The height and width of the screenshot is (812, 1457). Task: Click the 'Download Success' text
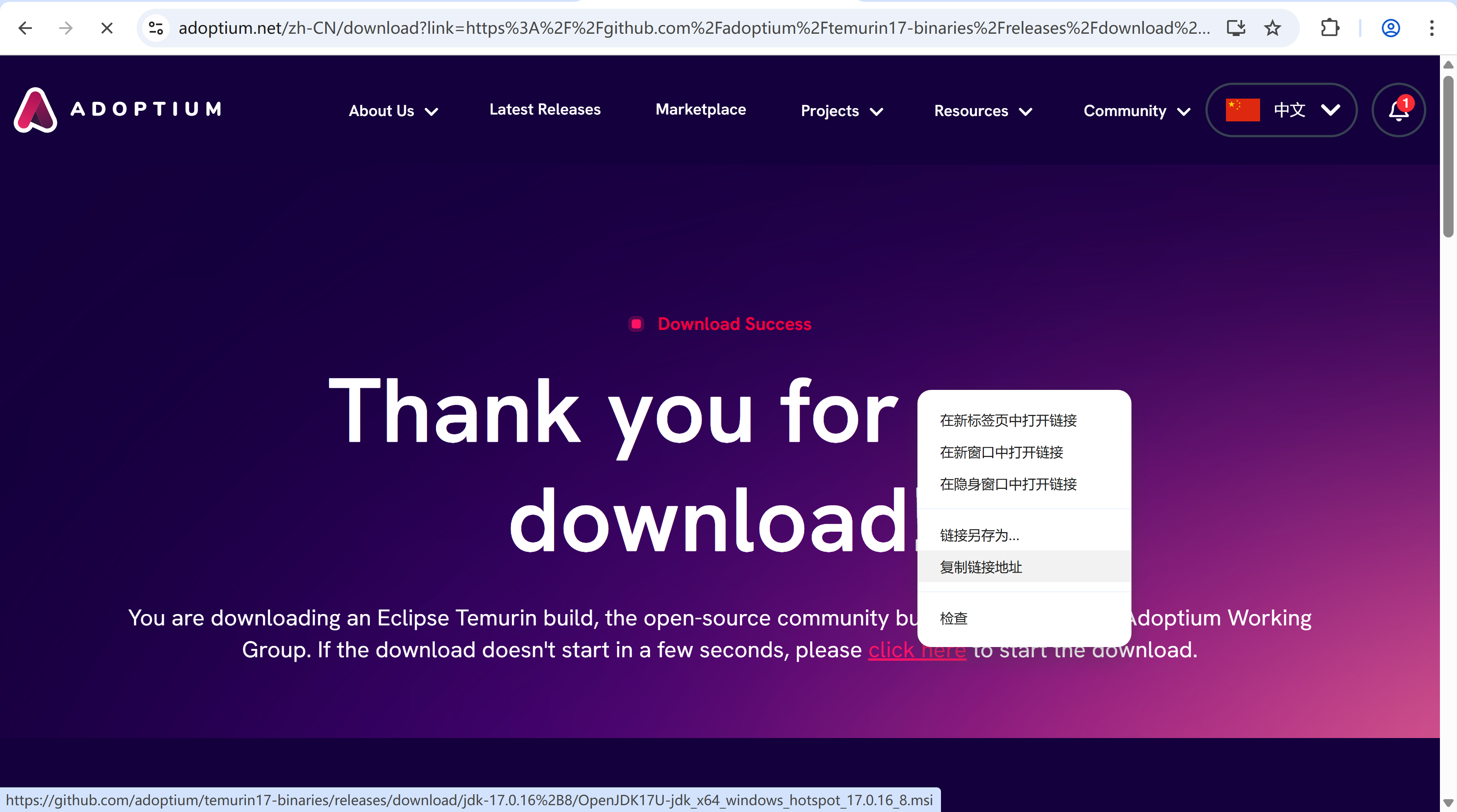[x=734, y=324]
